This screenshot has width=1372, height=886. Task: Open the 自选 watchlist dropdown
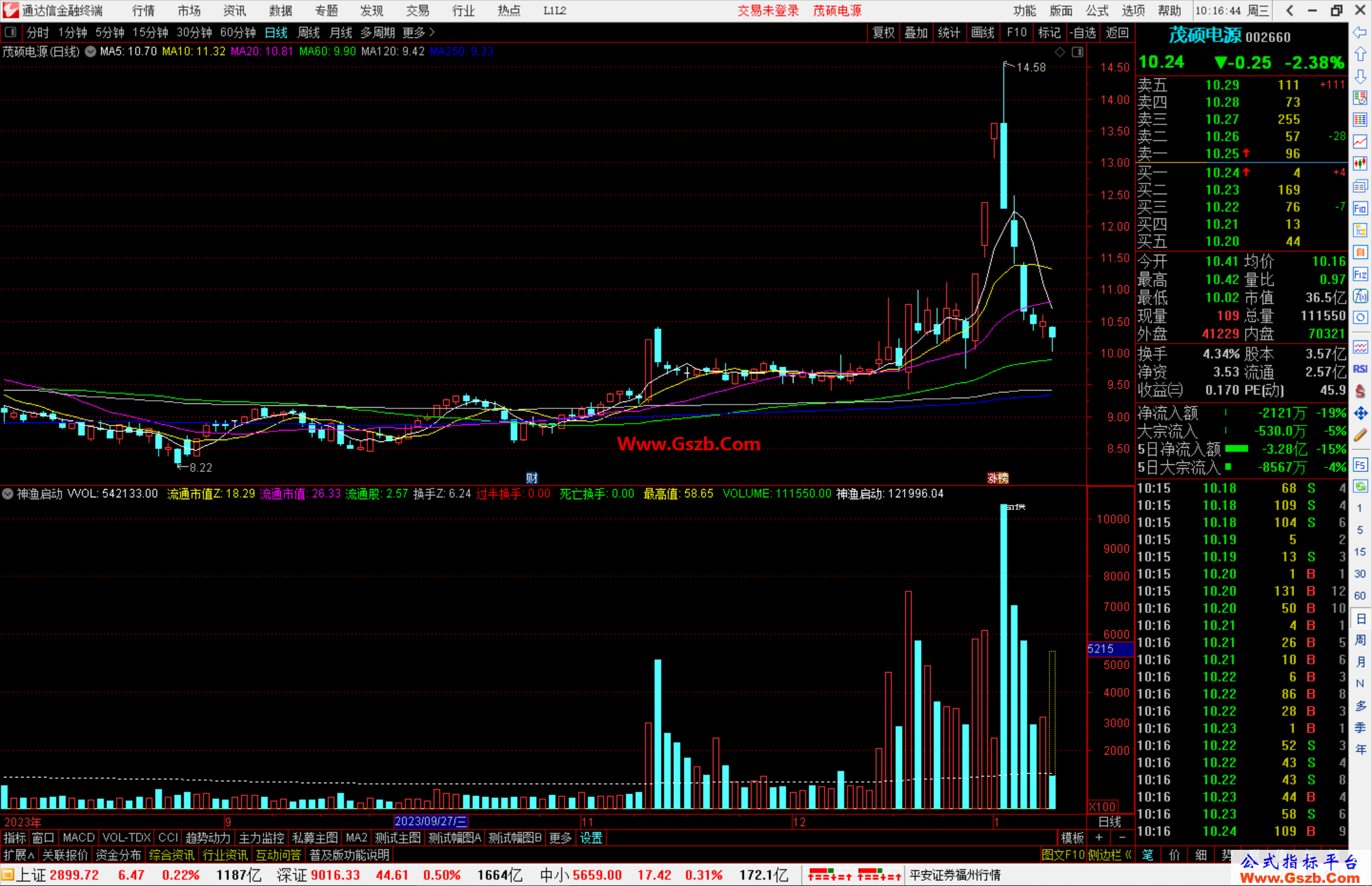point(1082,32)
